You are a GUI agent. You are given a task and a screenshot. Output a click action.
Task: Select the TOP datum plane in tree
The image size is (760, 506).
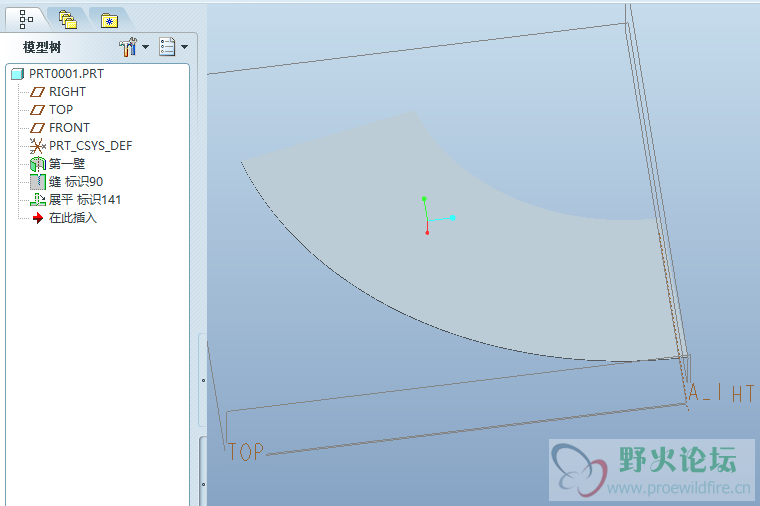(61, 110)
